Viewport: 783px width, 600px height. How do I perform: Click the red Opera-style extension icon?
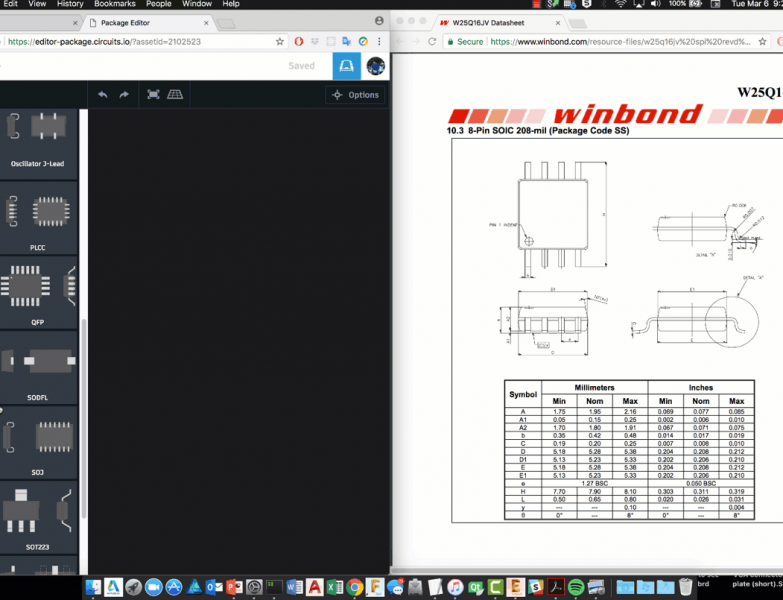(299, 41)
